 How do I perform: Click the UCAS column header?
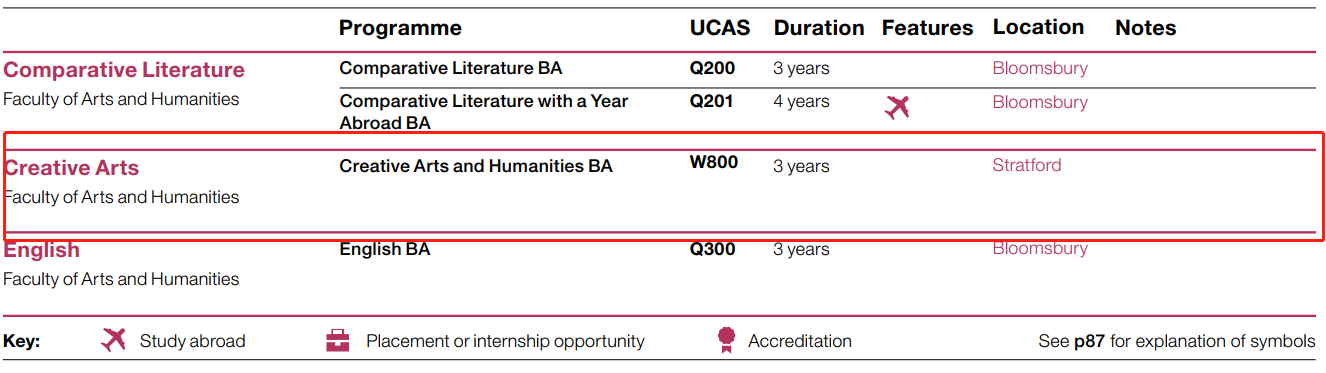[720, 28]
